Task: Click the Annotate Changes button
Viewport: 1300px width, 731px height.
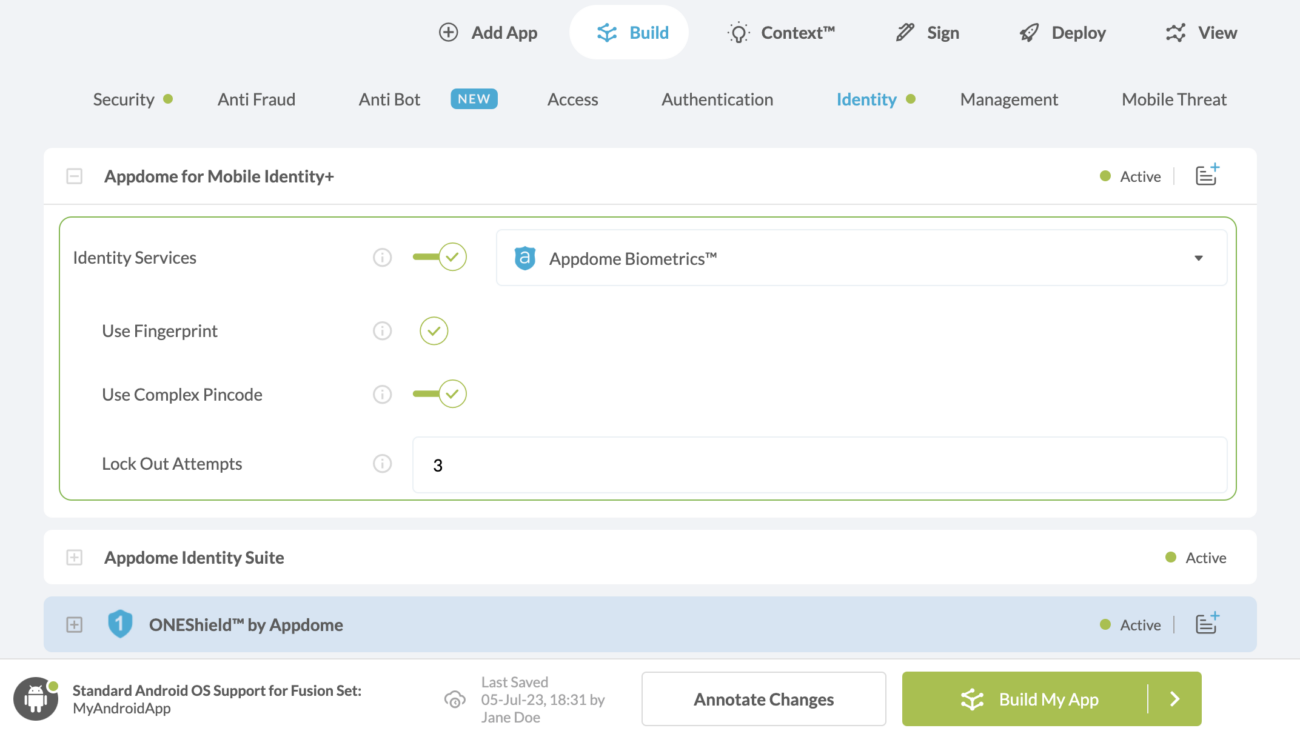Action: (763, 699)
